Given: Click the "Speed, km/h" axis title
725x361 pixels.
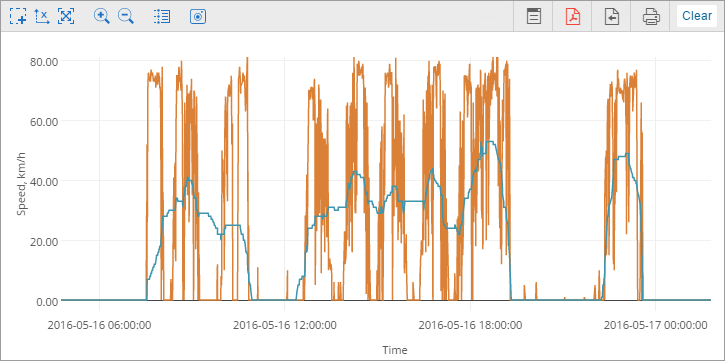Looking at the screenshot, I should (x=21, y=181).
